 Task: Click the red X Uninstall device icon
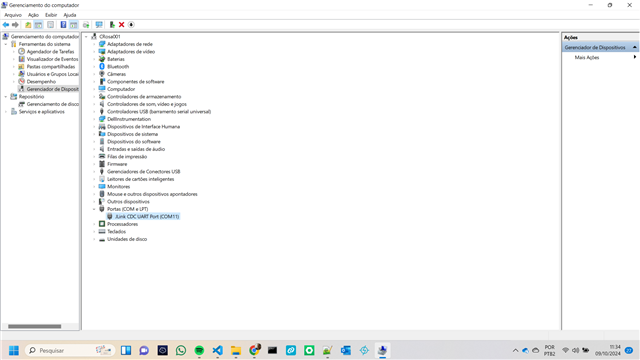point(121,25)
